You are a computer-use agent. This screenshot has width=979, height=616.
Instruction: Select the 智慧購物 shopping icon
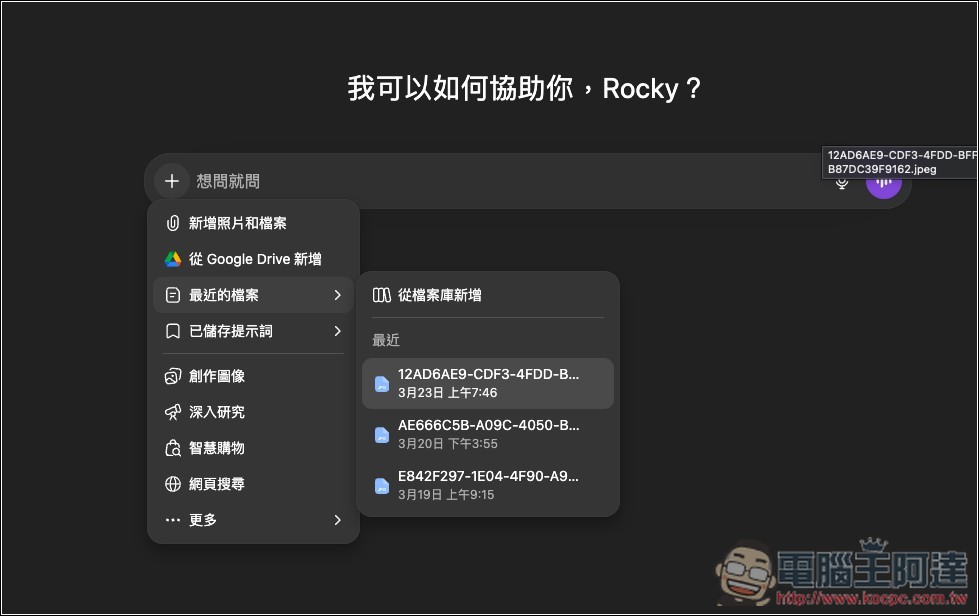(175, 448)
